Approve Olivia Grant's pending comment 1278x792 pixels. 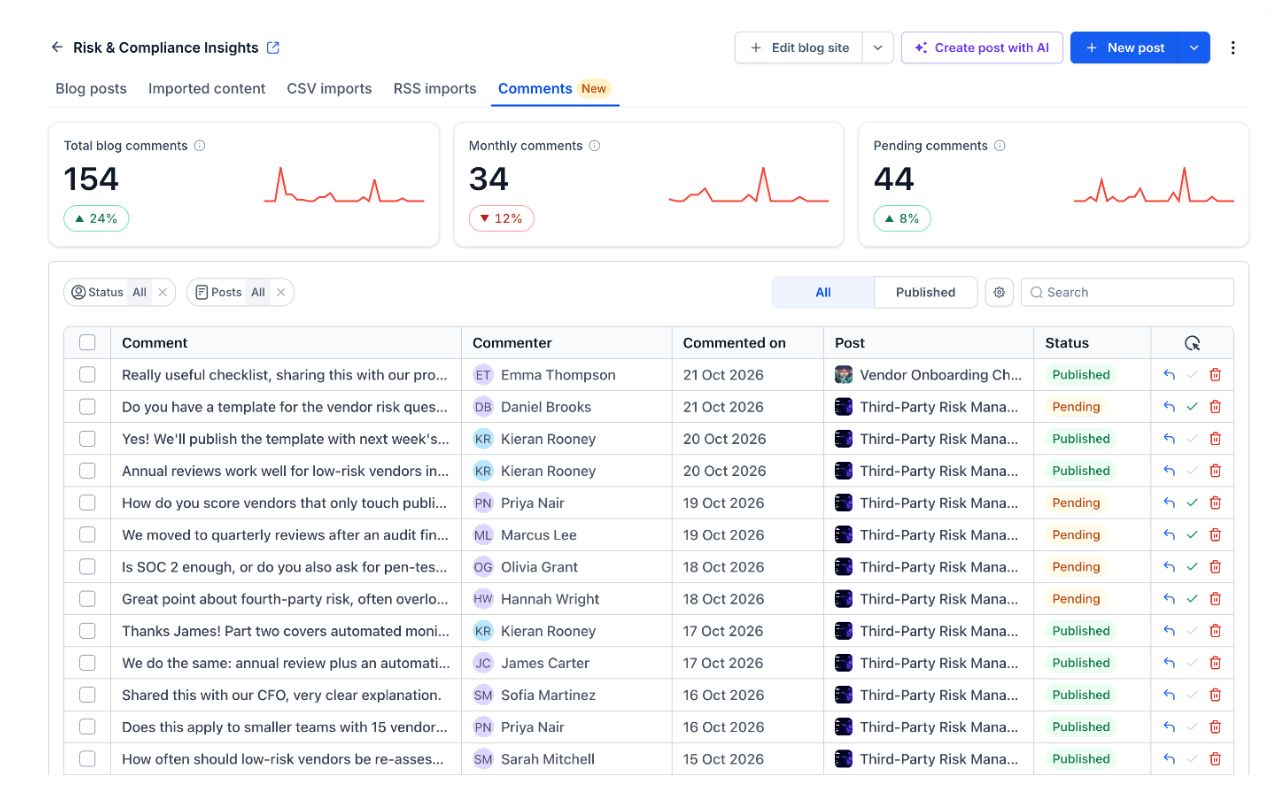pyautogui.click(x=1192, y=567)
